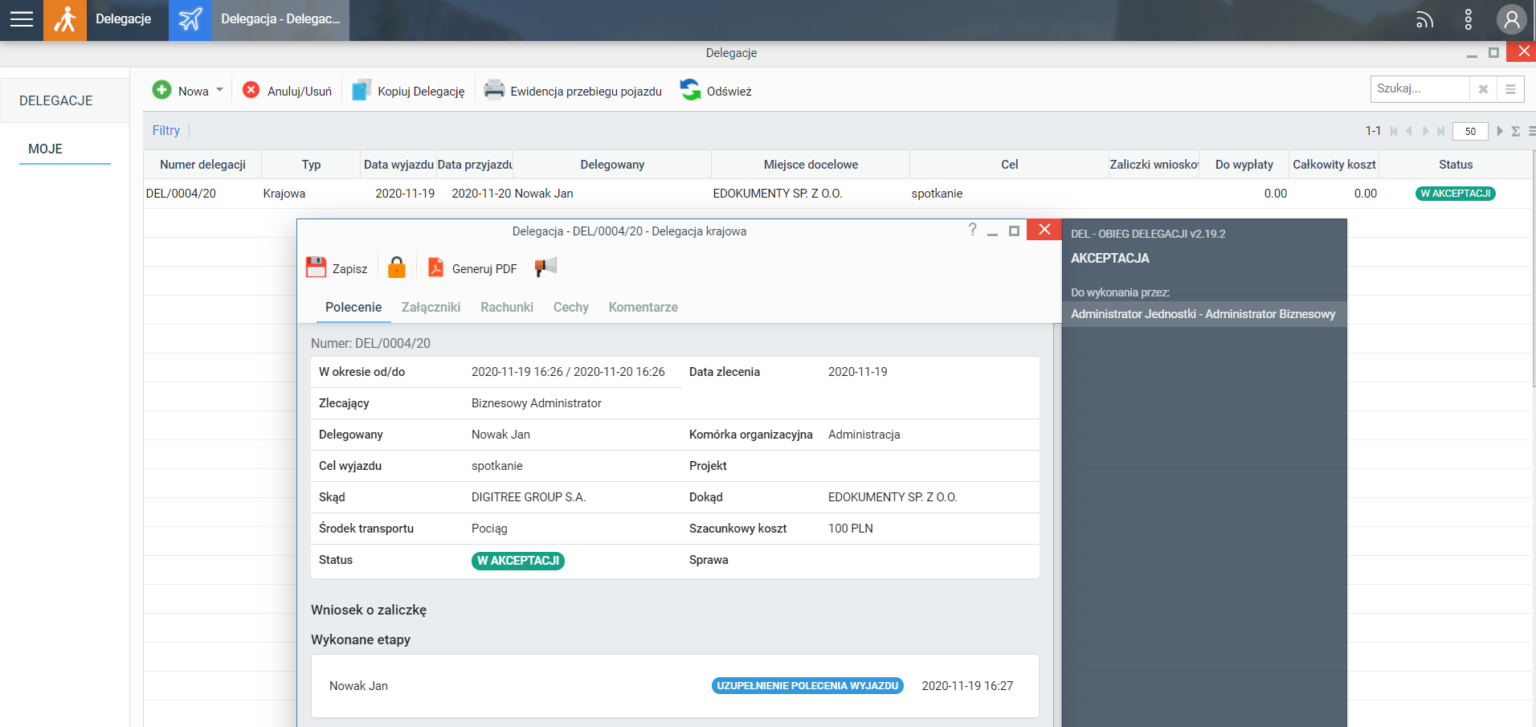Click the Delegacje top bar tab
The height and width of the screenshot is (727, 1536).
tap(124, 19)
